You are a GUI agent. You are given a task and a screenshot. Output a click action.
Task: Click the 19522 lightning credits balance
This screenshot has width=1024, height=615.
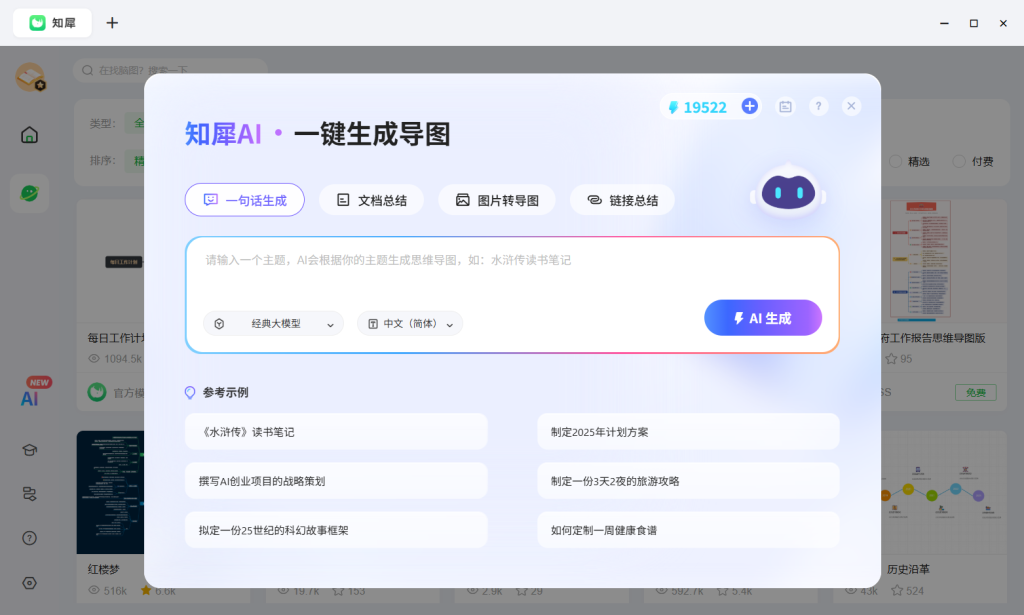(x=697, y=107)
